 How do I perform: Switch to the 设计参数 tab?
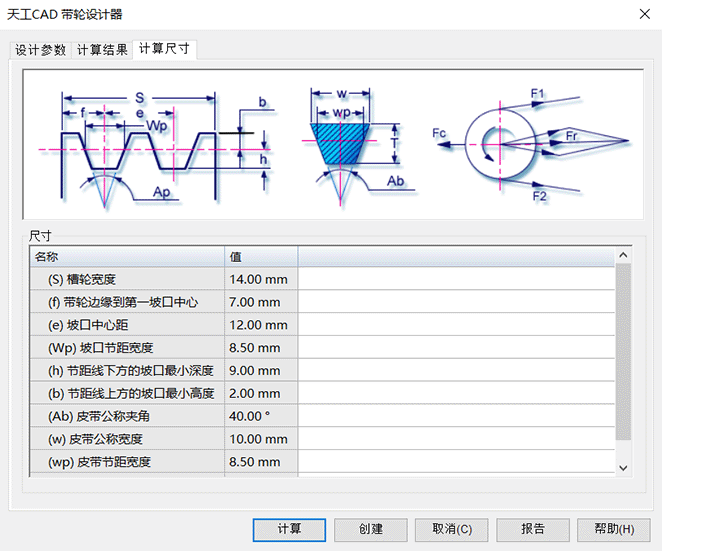click(x=41, y=50)
